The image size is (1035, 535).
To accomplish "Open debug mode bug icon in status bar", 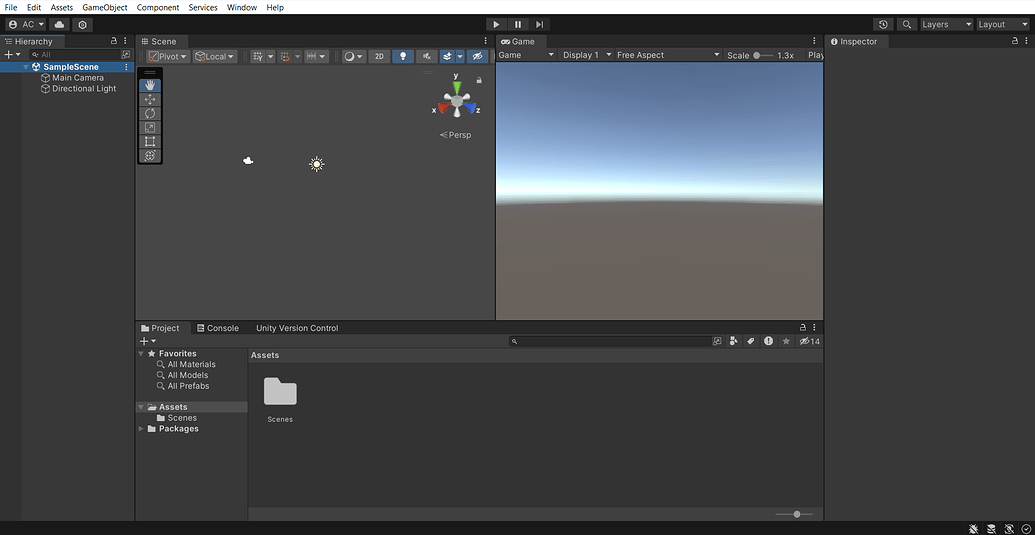I will pos(973,528).
